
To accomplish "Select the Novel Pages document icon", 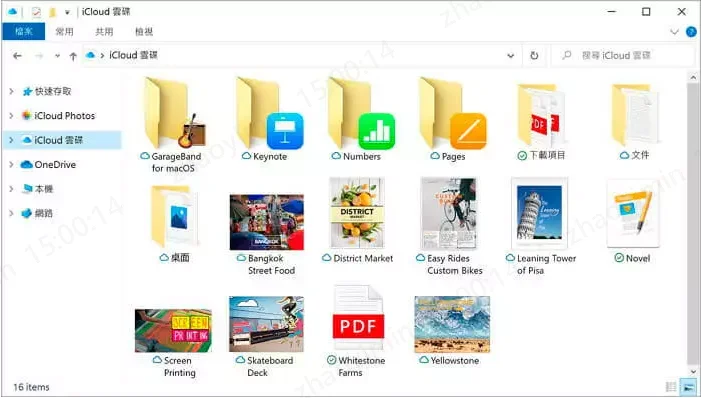I will click(x=633, y=214).
